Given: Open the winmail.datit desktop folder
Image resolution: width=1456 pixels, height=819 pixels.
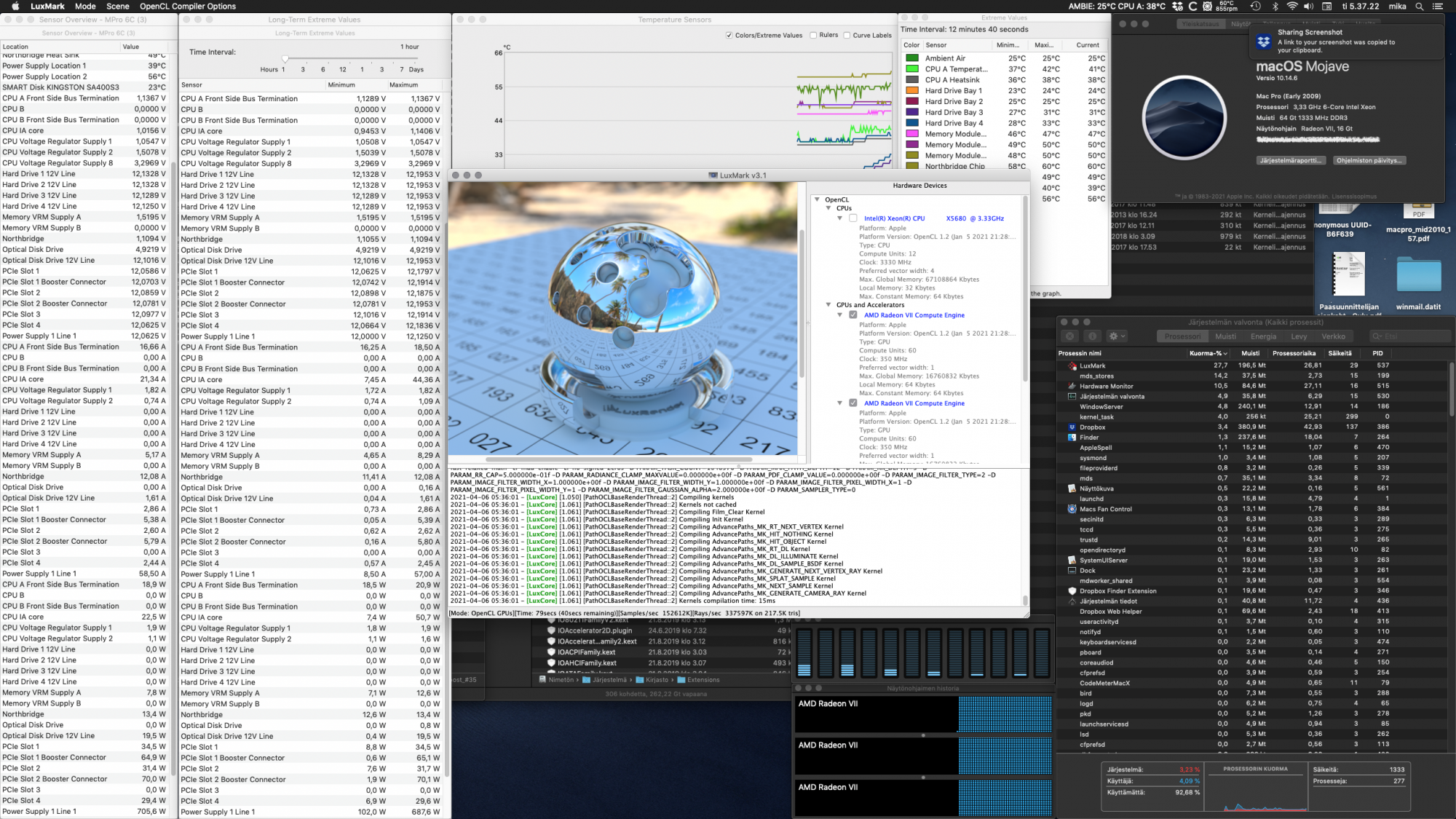Looking at the screenshot, I should (1418, 284).
